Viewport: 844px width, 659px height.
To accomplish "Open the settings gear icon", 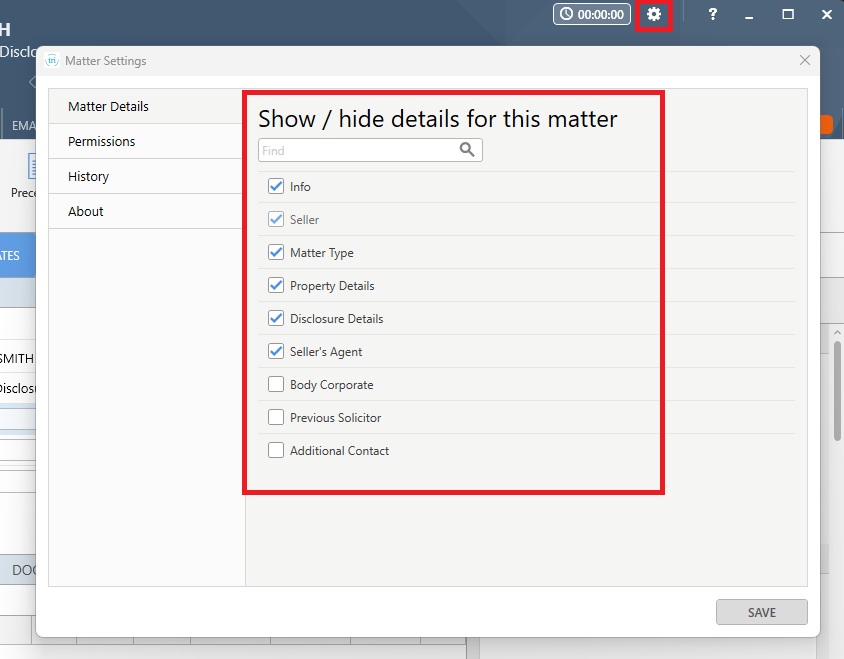I will (x=653, y=14).
